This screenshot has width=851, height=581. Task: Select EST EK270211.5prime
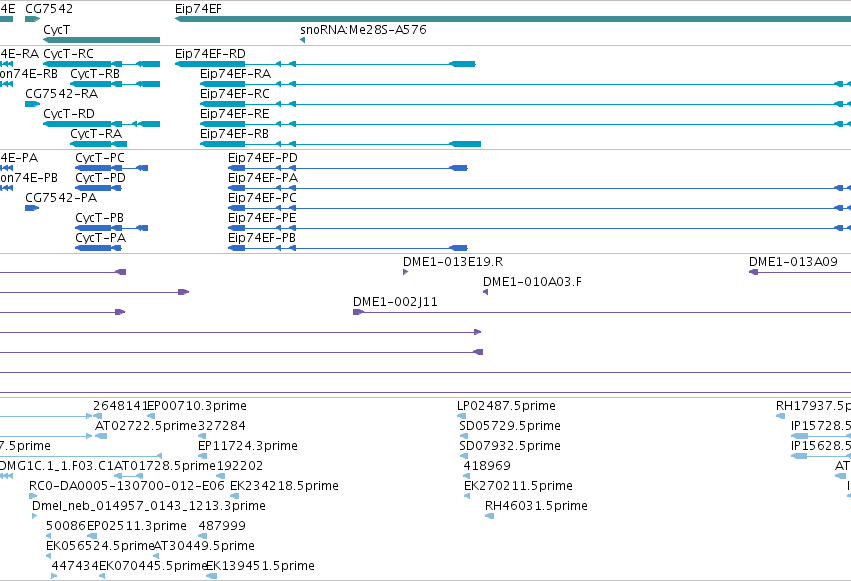pos(467,496)
